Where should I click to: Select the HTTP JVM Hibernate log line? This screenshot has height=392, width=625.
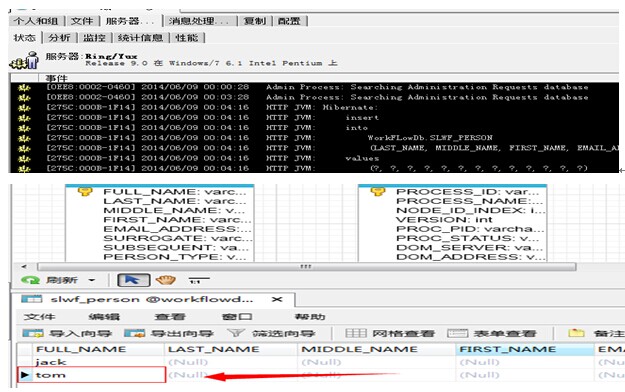point(314,107)
